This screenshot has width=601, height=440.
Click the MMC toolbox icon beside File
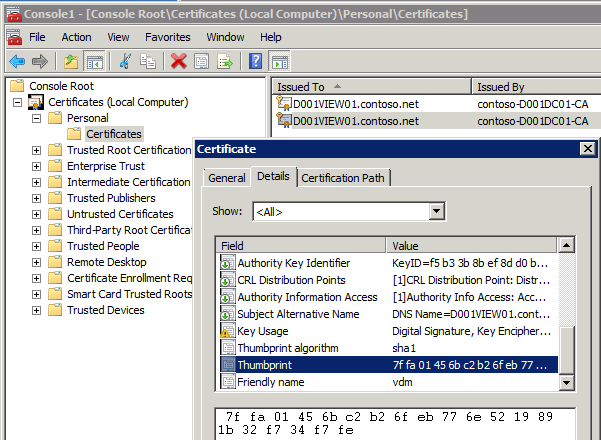[15, 37]
